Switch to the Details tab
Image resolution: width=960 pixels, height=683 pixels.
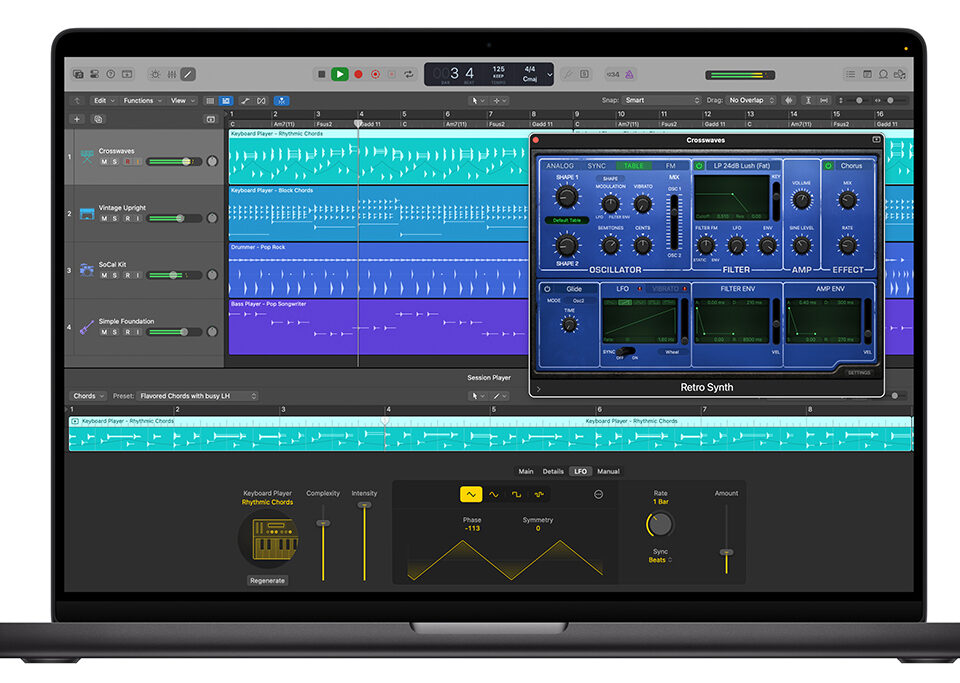click(x=553, y=471)
